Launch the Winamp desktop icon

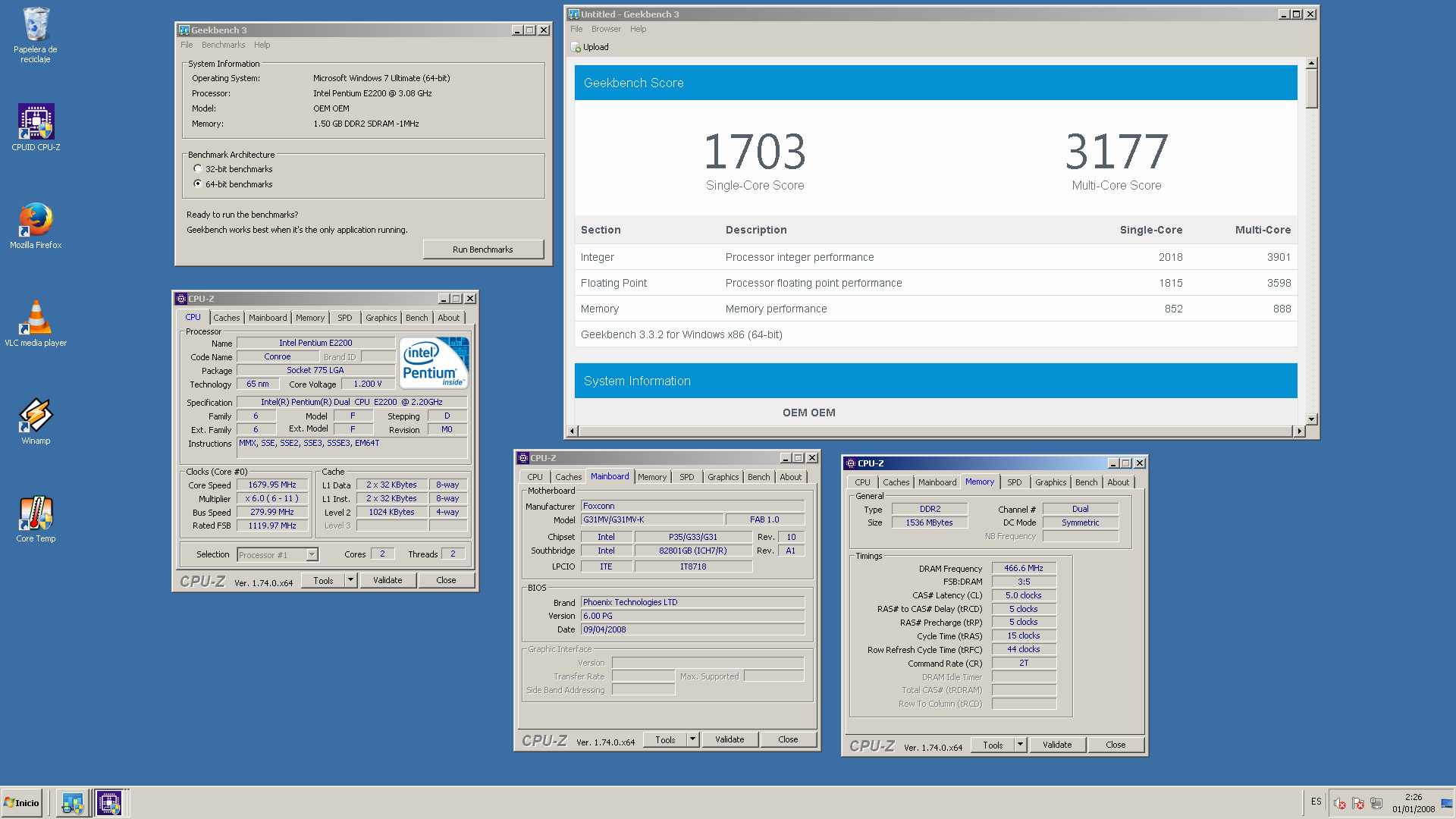click(x=36, y=421)
